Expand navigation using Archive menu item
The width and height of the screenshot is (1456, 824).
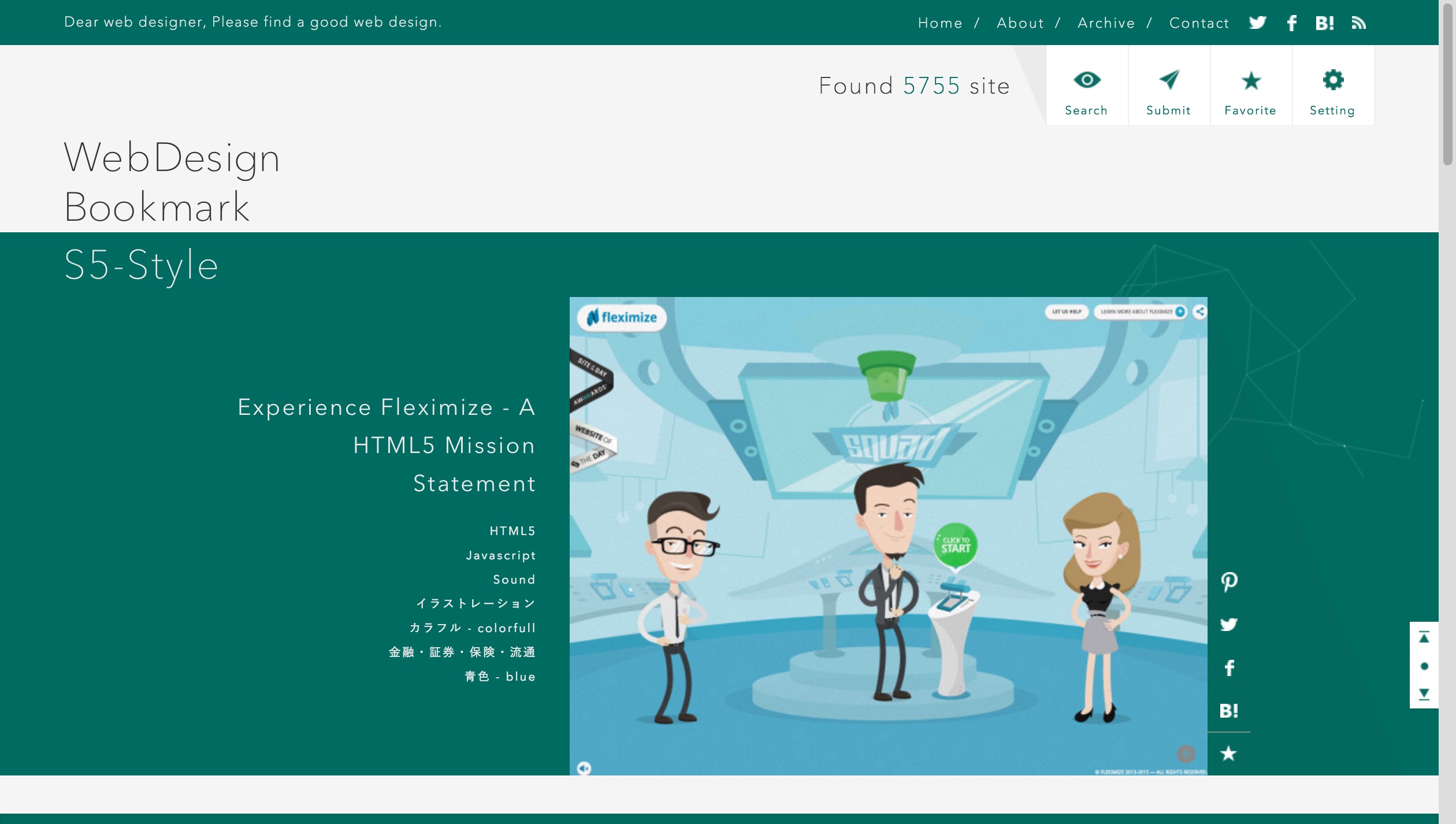coord(1106,22)
